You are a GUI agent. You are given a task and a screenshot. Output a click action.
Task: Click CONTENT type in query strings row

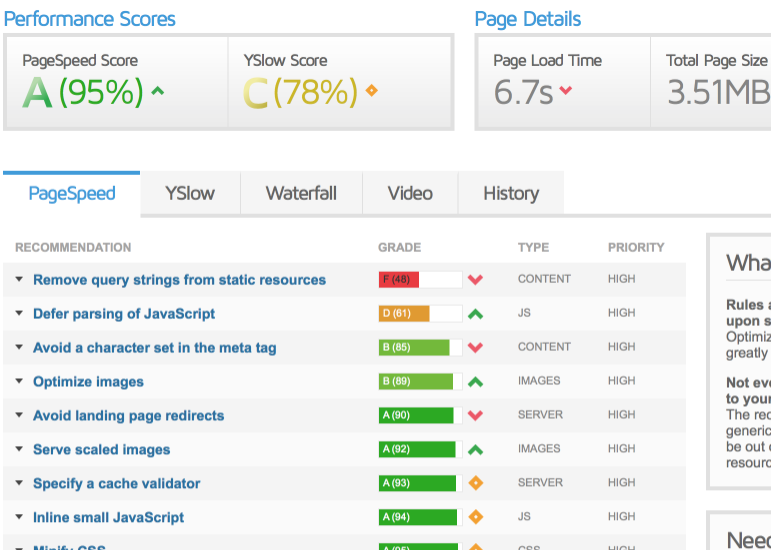(544, 279)
